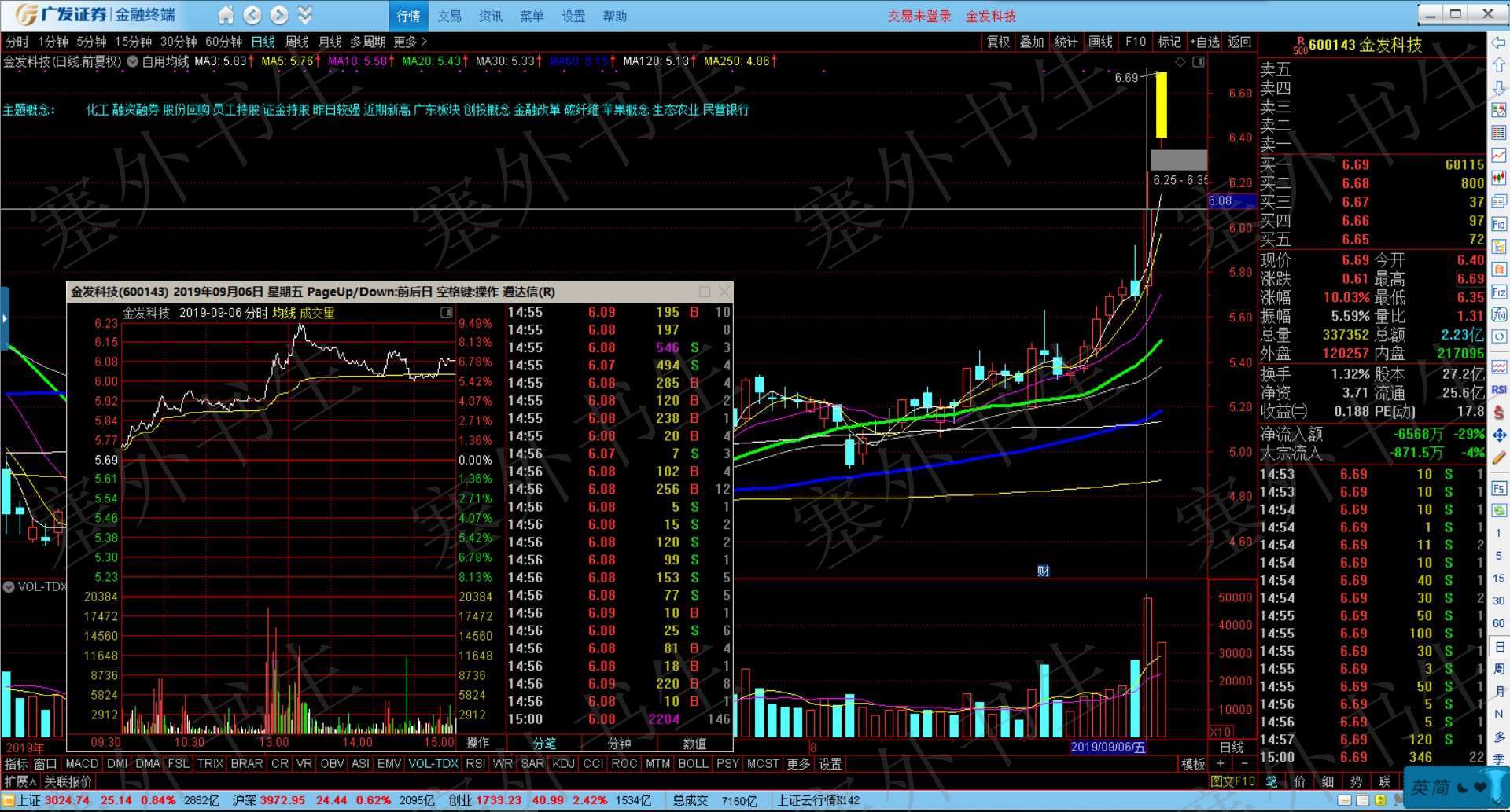
Task: Select the 30分钟 period
Action: pyautogui.click(x=179, y=42)
